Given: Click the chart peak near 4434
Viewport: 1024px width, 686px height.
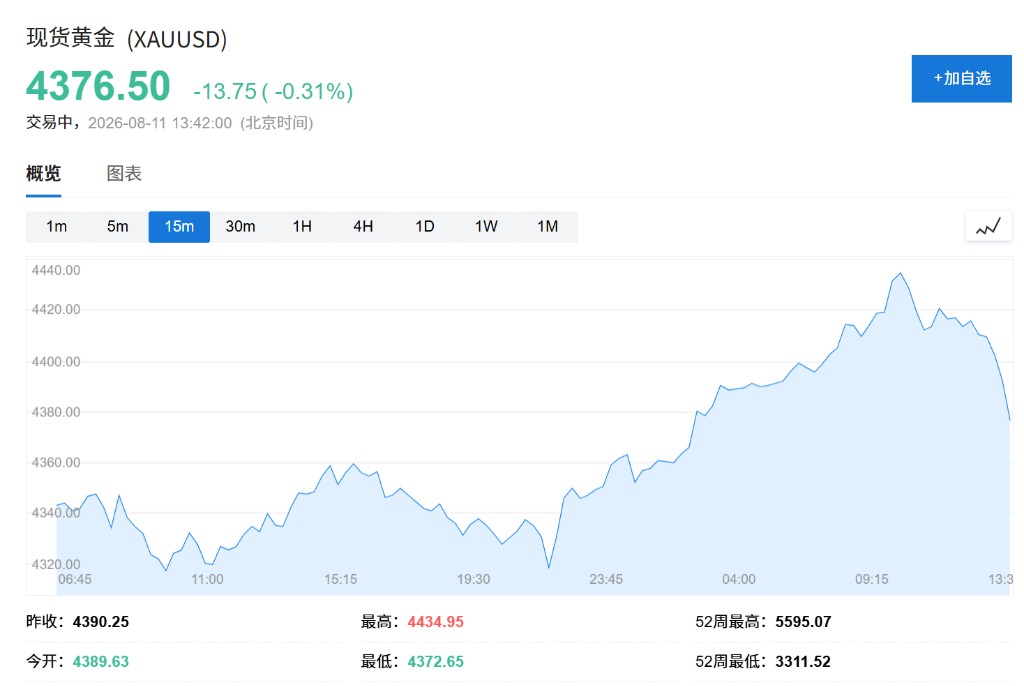Looking at the screenshot, I should (x=901, y=274).
